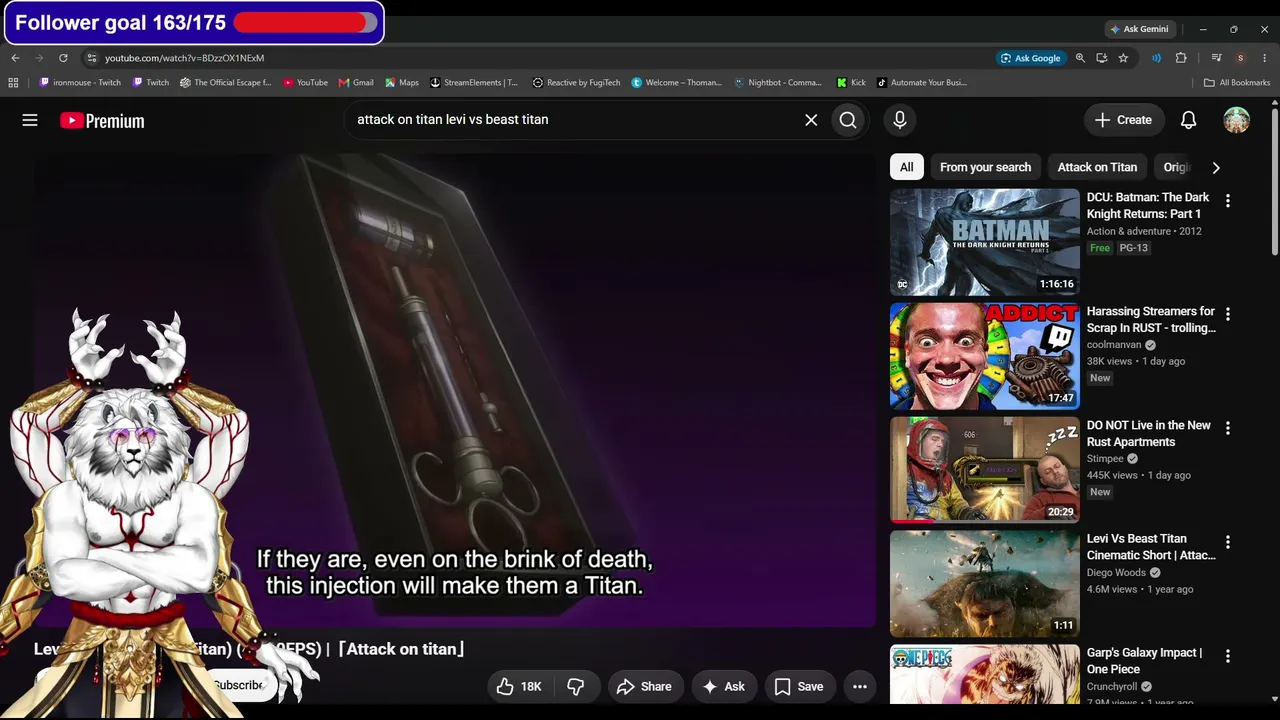Start voice search with the microphone
This screenshot has width=1280, height=720.
pos(900,120)
